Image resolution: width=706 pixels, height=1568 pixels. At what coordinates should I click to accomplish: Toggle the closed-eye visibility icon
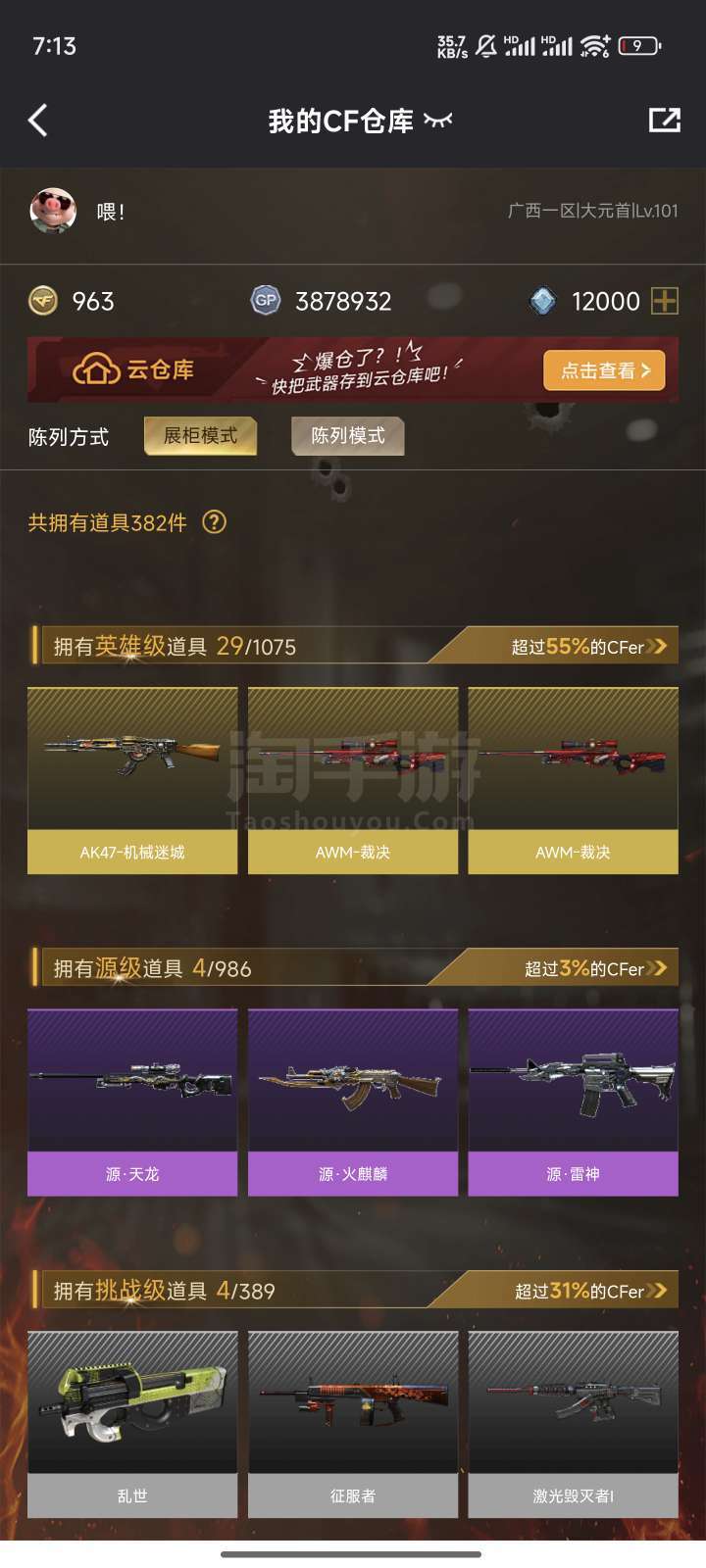click(437, 121)
